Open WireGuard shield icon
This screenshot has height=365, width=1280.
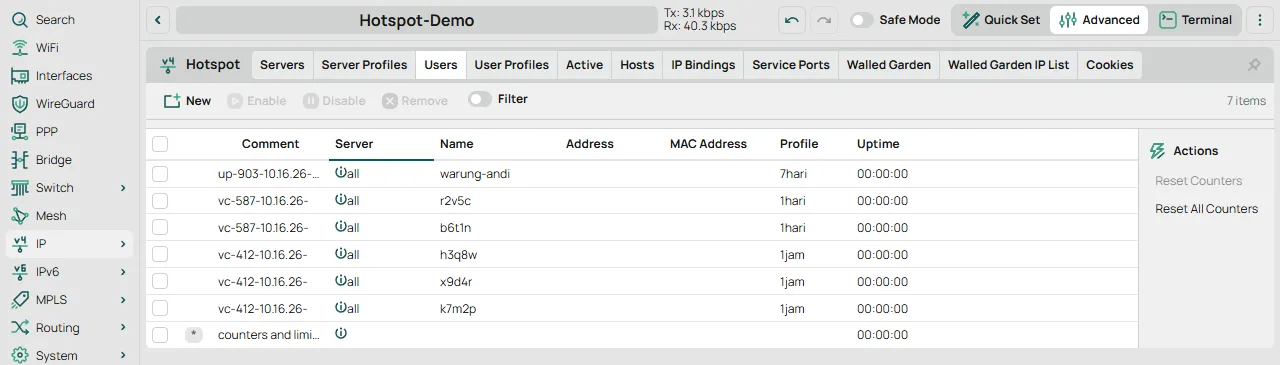tap(20, 103)
